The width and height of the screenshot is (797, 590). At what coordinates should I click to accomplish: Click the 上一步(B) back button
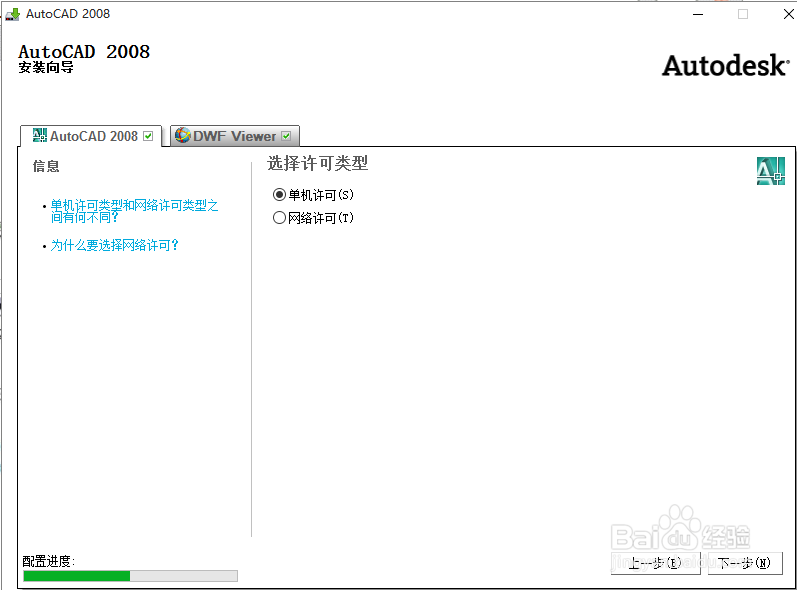point(656,563)
